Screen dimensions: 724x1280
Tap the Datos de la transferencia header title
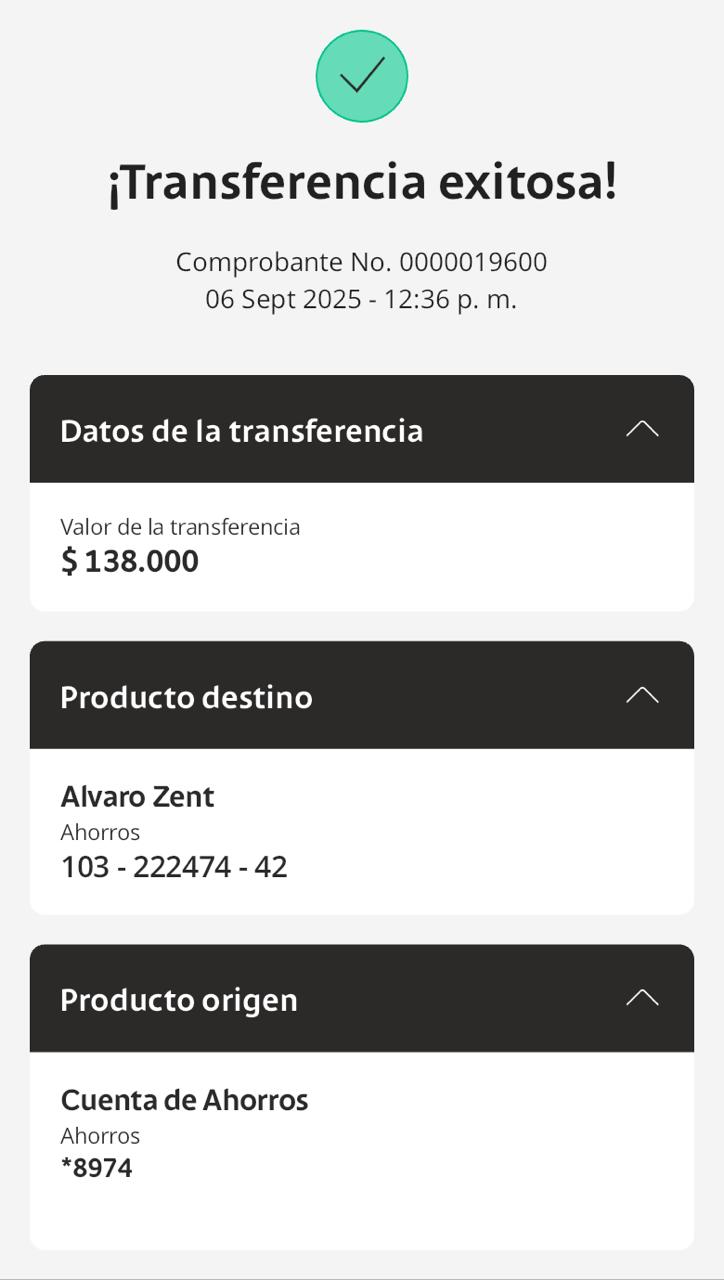click(x=241, y=431)
